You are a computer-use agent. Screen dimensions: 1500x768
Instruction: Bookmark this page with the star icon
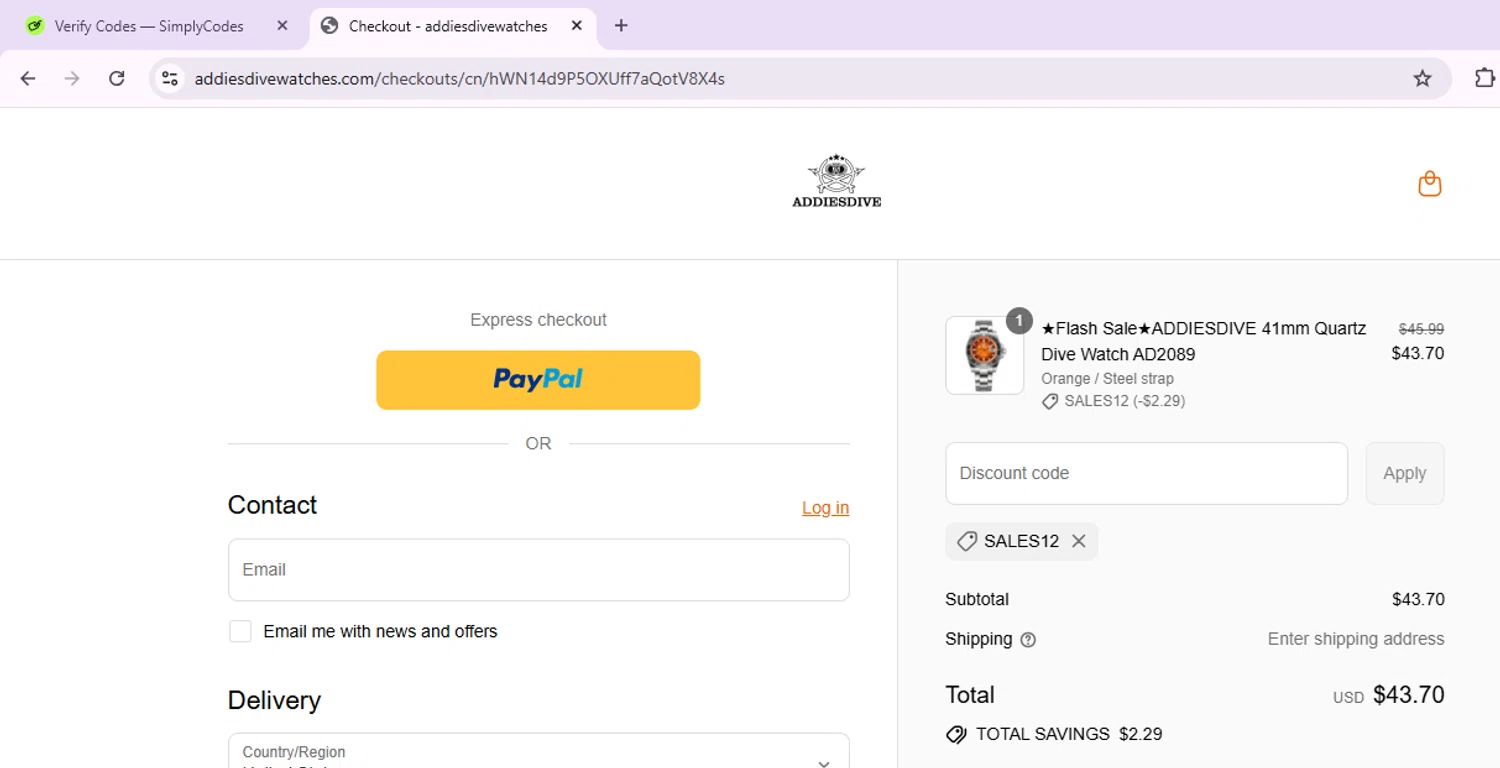coord(1422,78)
